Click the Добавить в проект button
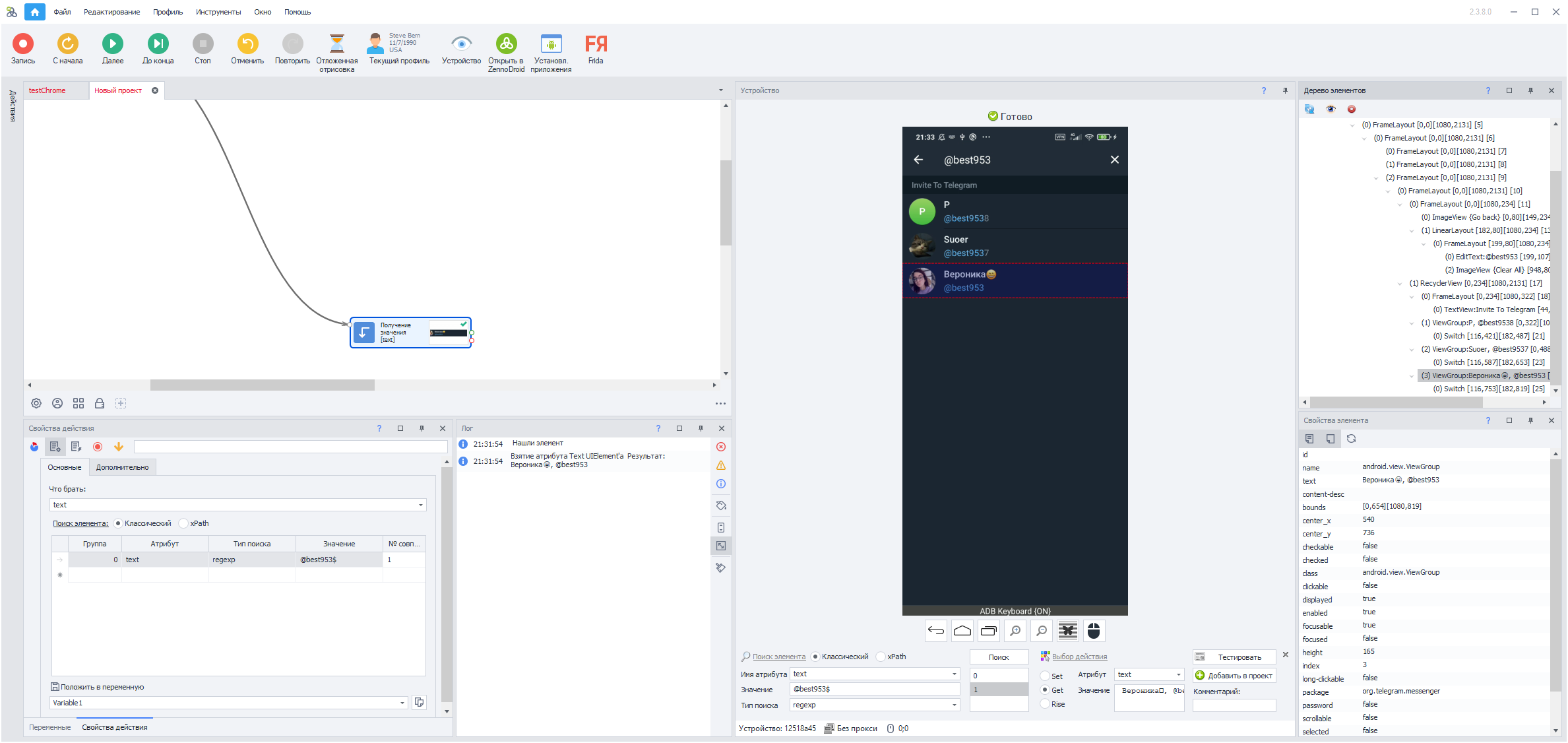Viewport: 1568px width, 743px height. pyautogui.click(x=1234, y=675)
